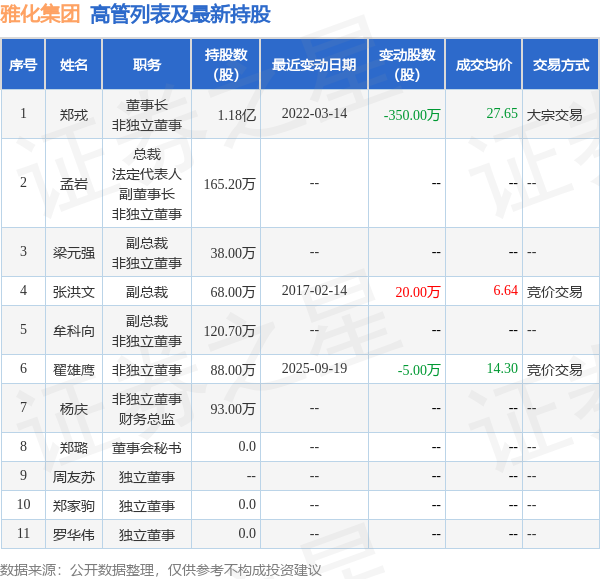Click the name 郑戎 in row 1

point(74,115)
